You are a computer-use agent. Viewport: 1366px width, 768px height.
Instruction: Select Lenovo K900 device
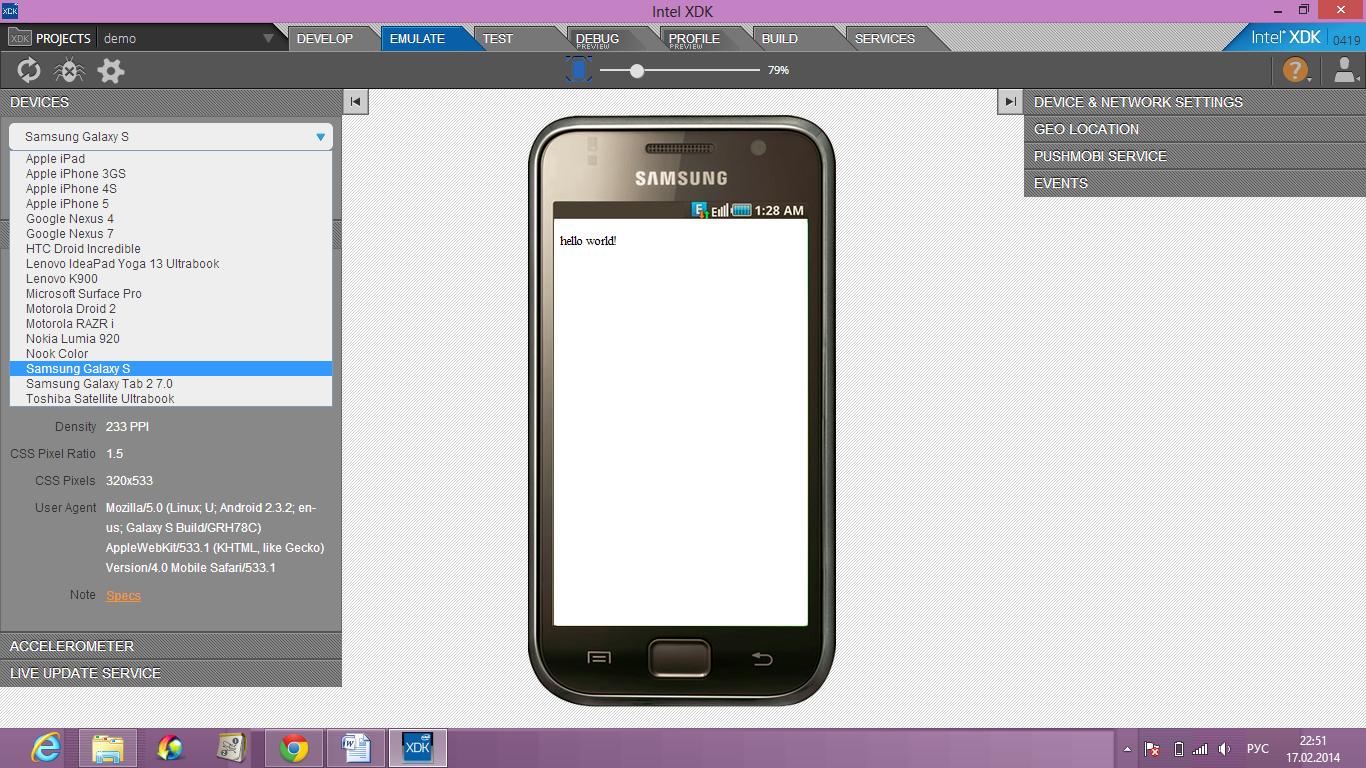click(171, 279)
